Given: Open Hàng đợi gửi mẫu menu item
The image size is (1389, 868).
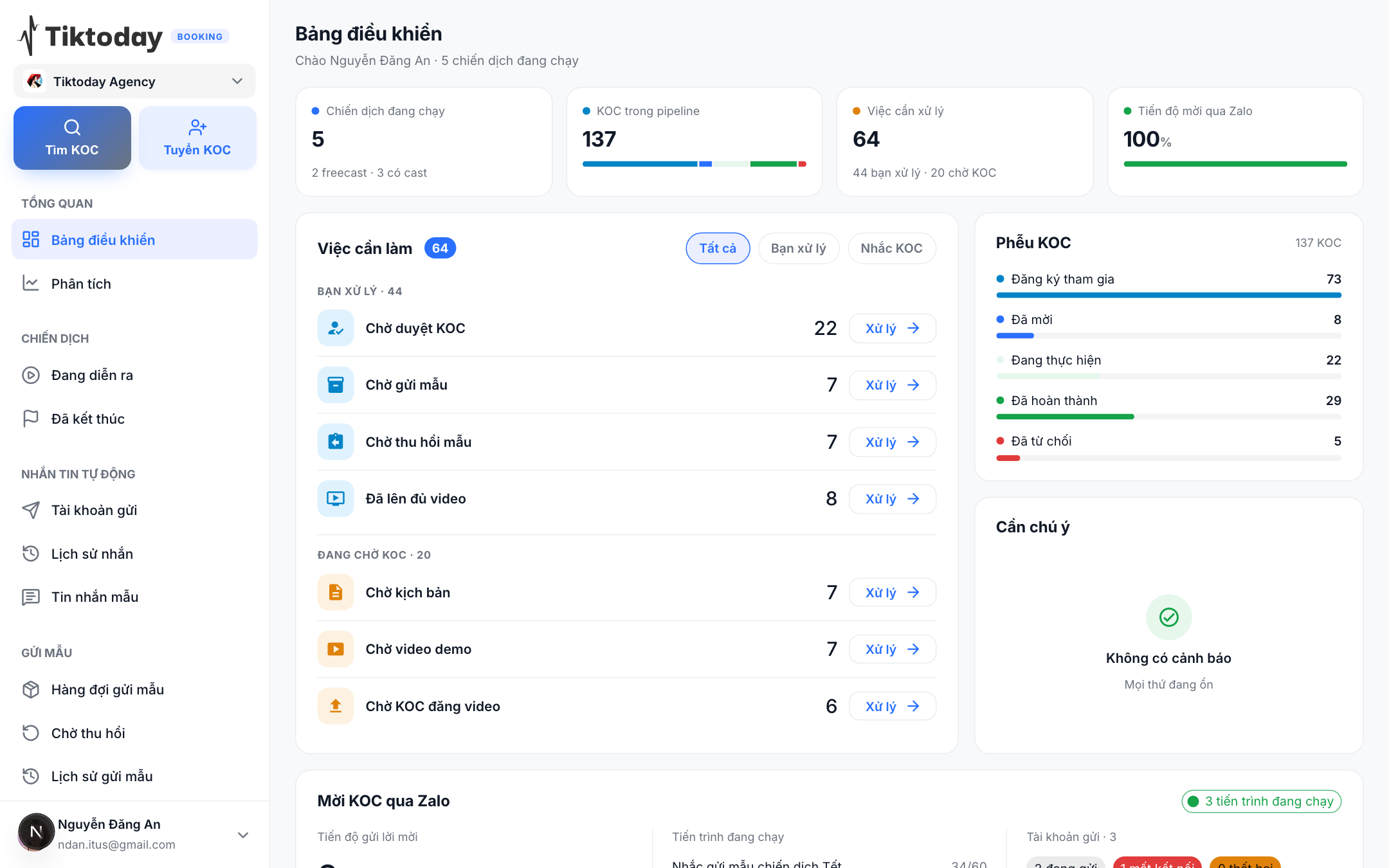Looking at the screenshot, I should point(134,689).
